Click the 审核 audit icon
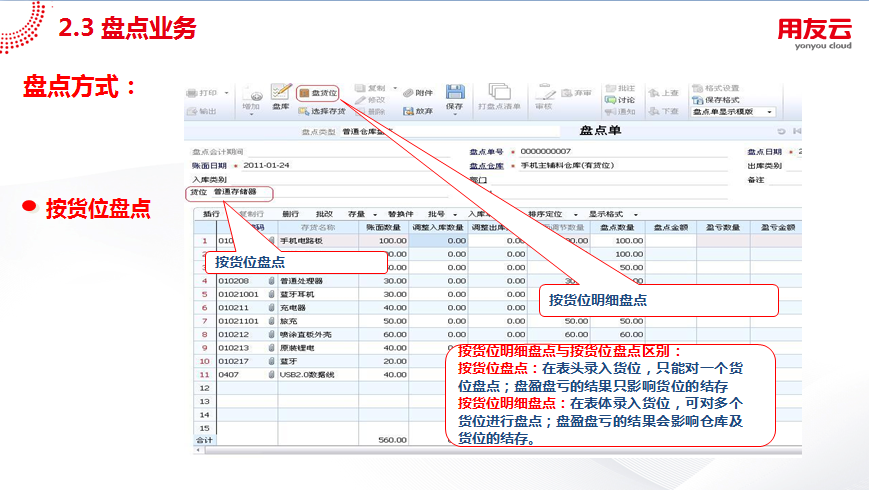The width and height of the screenshot is (869, 490). point(545,92)
